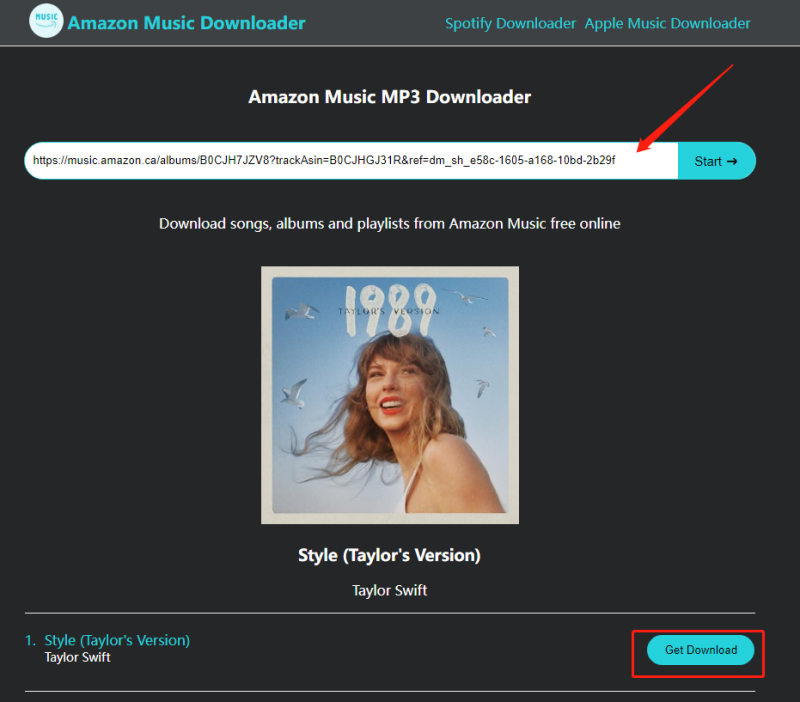Click Taylor Swift below the album title
The width and height of the screenshot is (800, 702).
pyautogui.click(x=389, y=590)
